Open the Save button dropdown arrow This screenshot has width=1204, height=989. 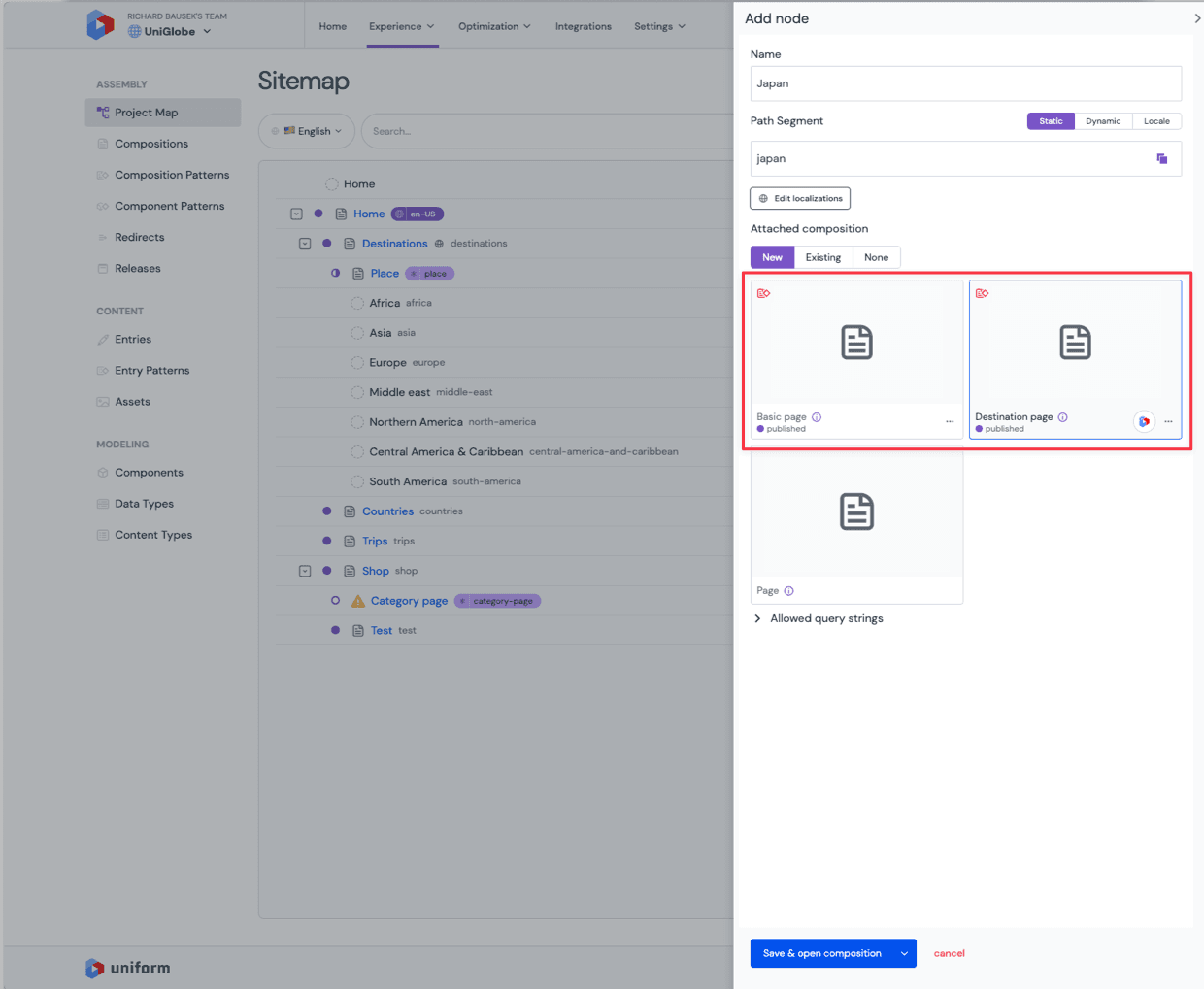point(904,953)
